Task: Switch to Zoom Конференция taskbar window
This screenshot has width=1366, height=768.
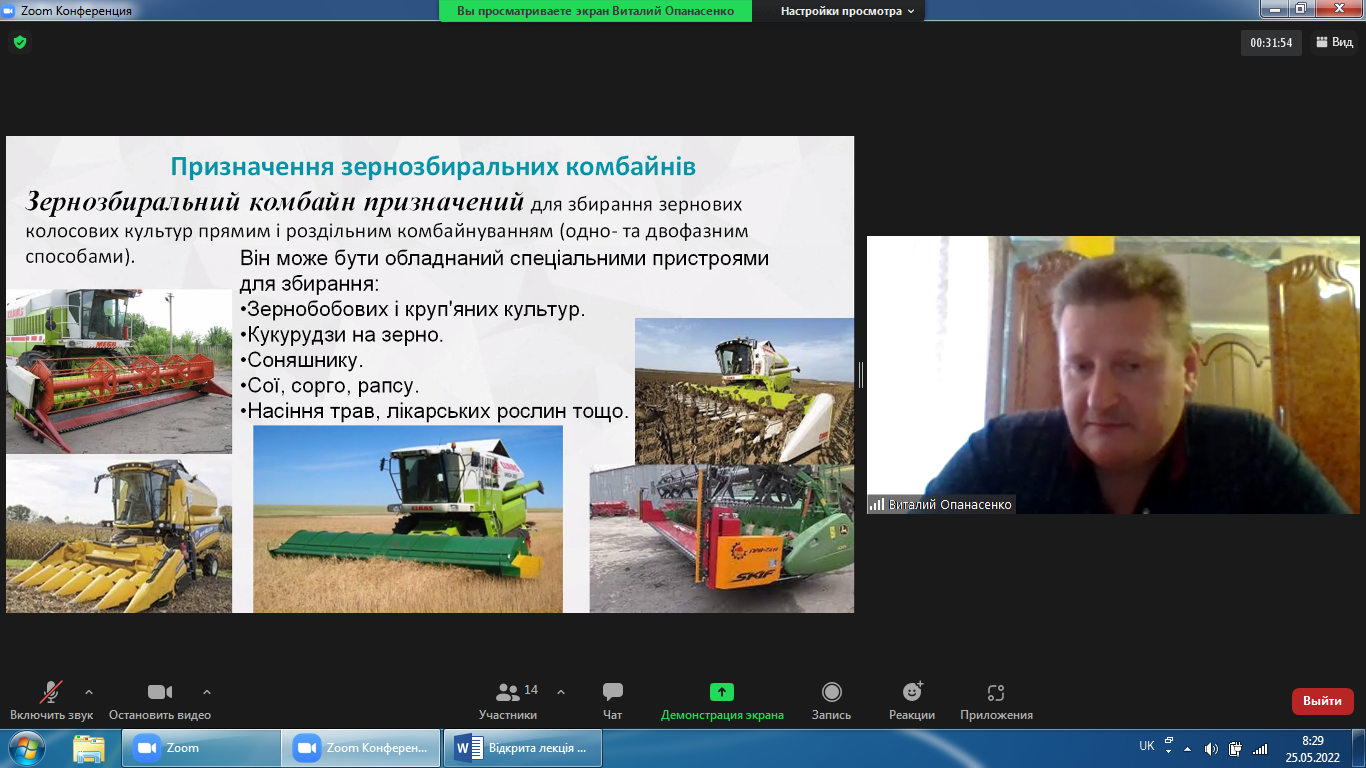Action: pyautogui.click(x=362, y=748)
